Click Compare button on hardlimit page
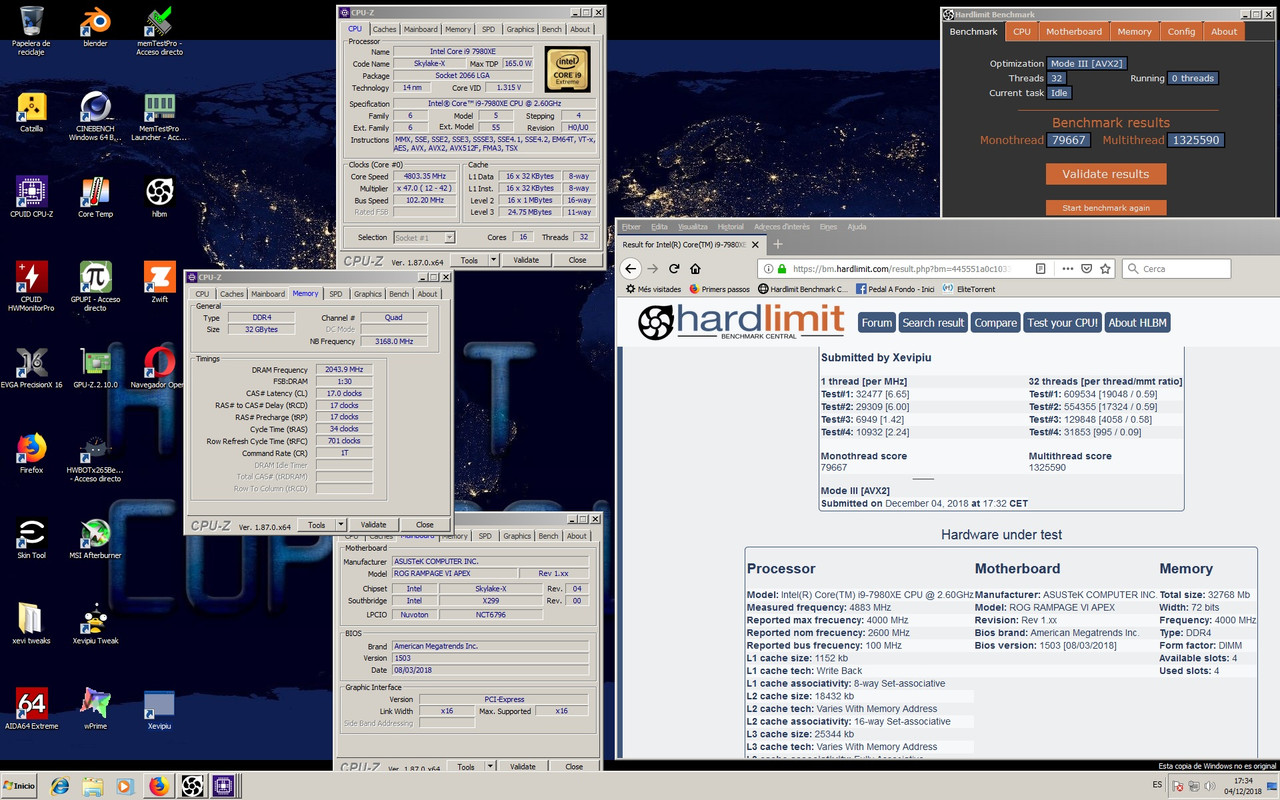 tap(996, 323)
